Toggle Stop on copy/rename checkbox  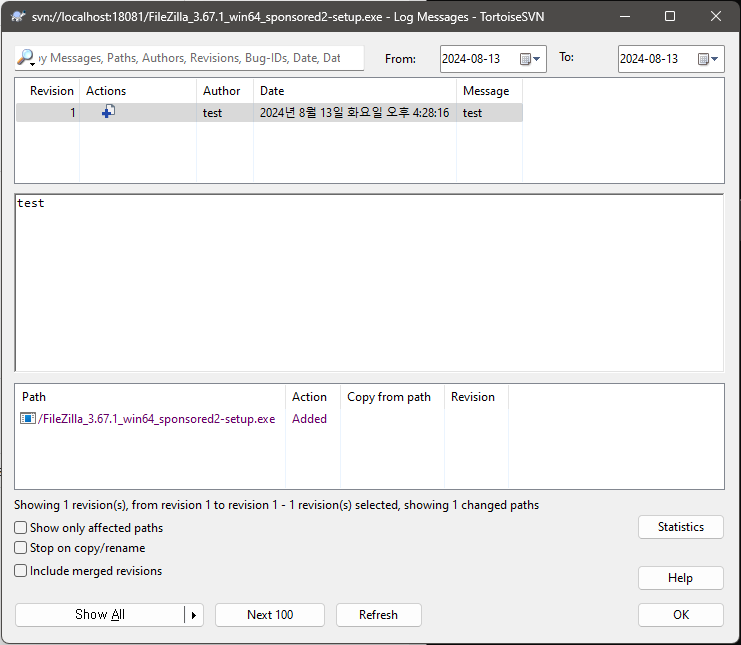click(20, 548)
